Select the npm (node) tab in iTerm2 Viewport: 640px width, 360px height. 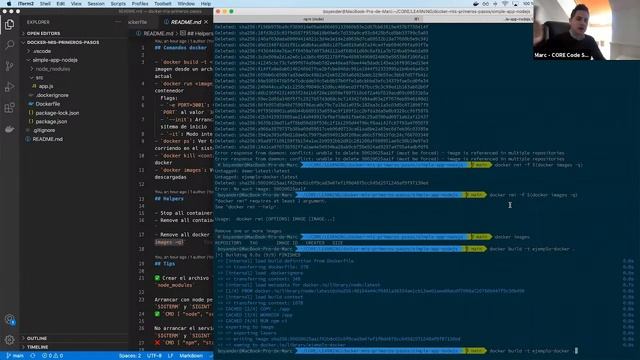(318, 19)
